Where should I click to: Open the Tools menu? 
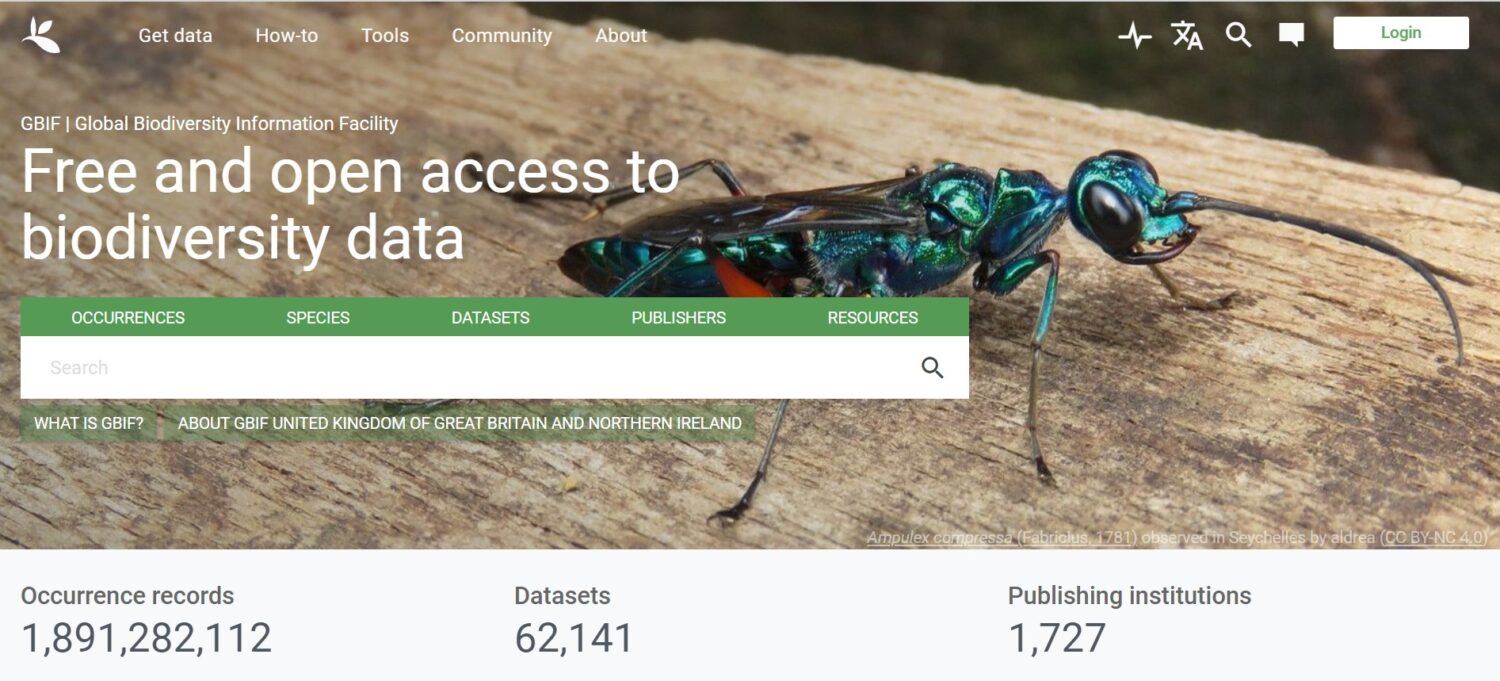point(385,35)
